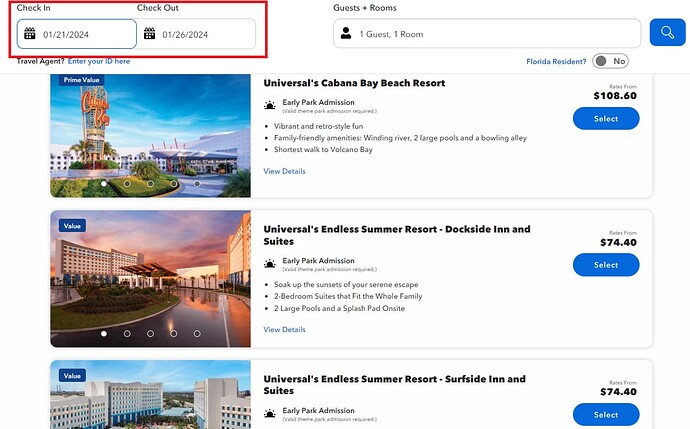Click the Check In calendar icon
Screen dimensions: 690x429
(30, 34)
